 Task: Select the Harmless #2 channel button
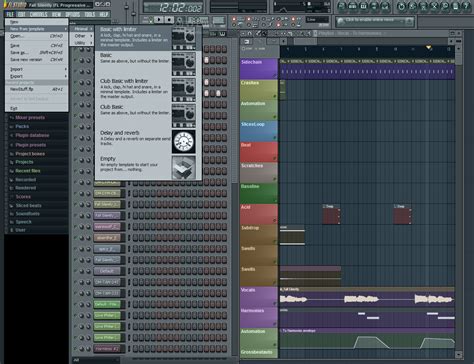tap(107, 349)
